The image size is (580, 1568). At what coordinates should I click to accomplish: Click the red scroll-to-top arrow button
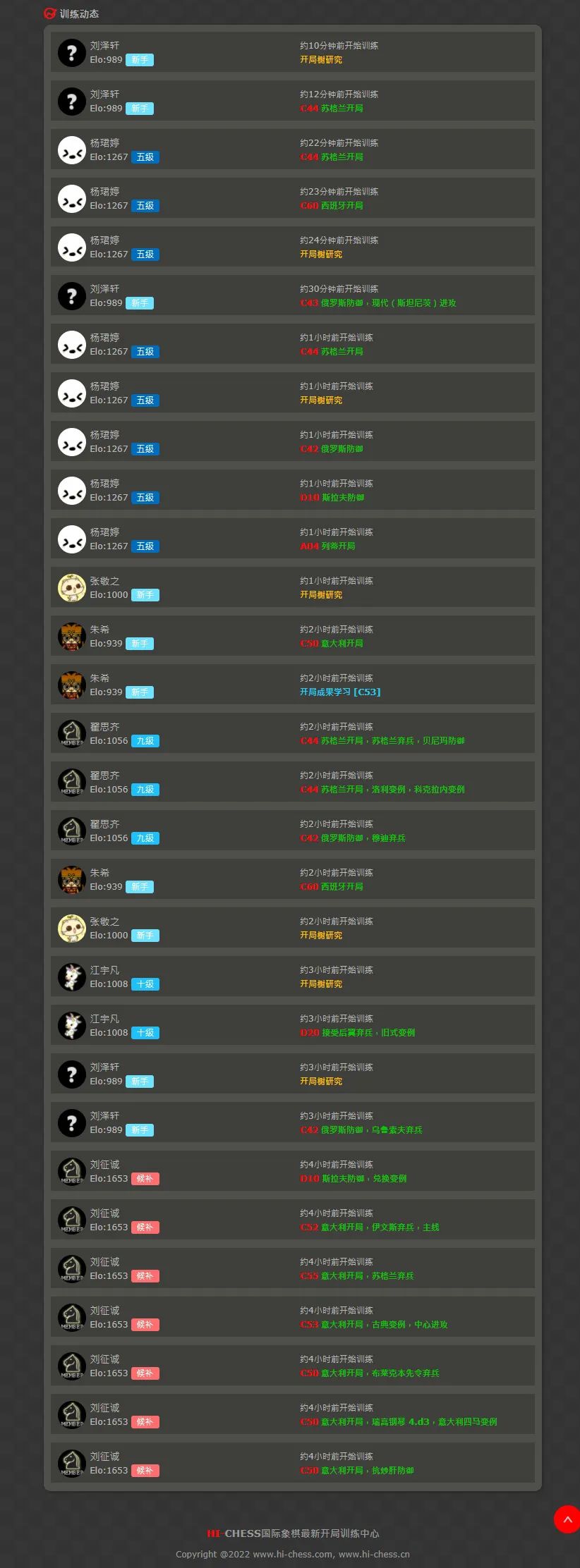pos(567,1519)
